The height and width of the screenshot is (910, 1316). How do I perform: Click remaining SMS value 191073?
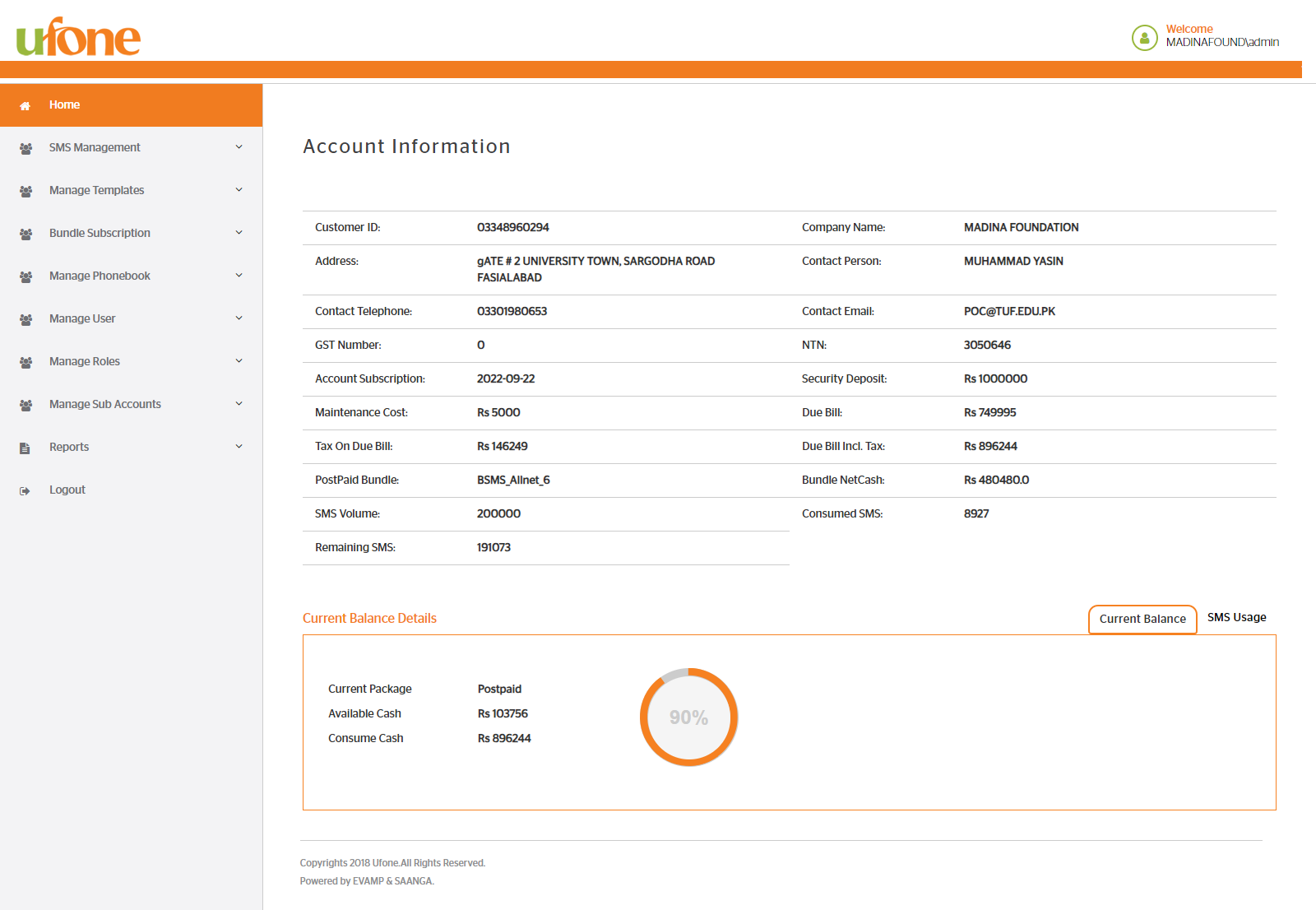click(493, 548)
